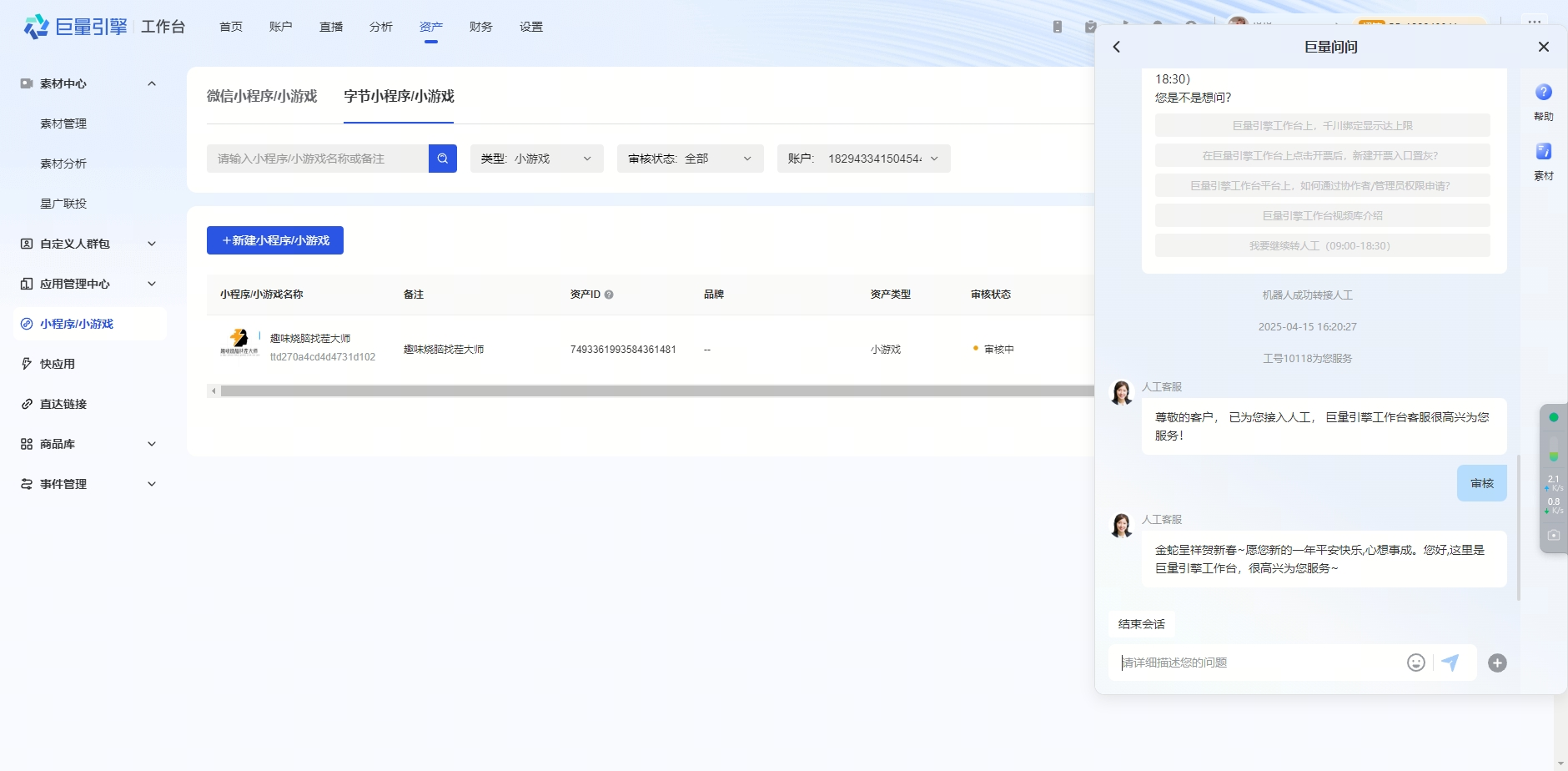Click the 直达链接 link icon

pos(27,404)
